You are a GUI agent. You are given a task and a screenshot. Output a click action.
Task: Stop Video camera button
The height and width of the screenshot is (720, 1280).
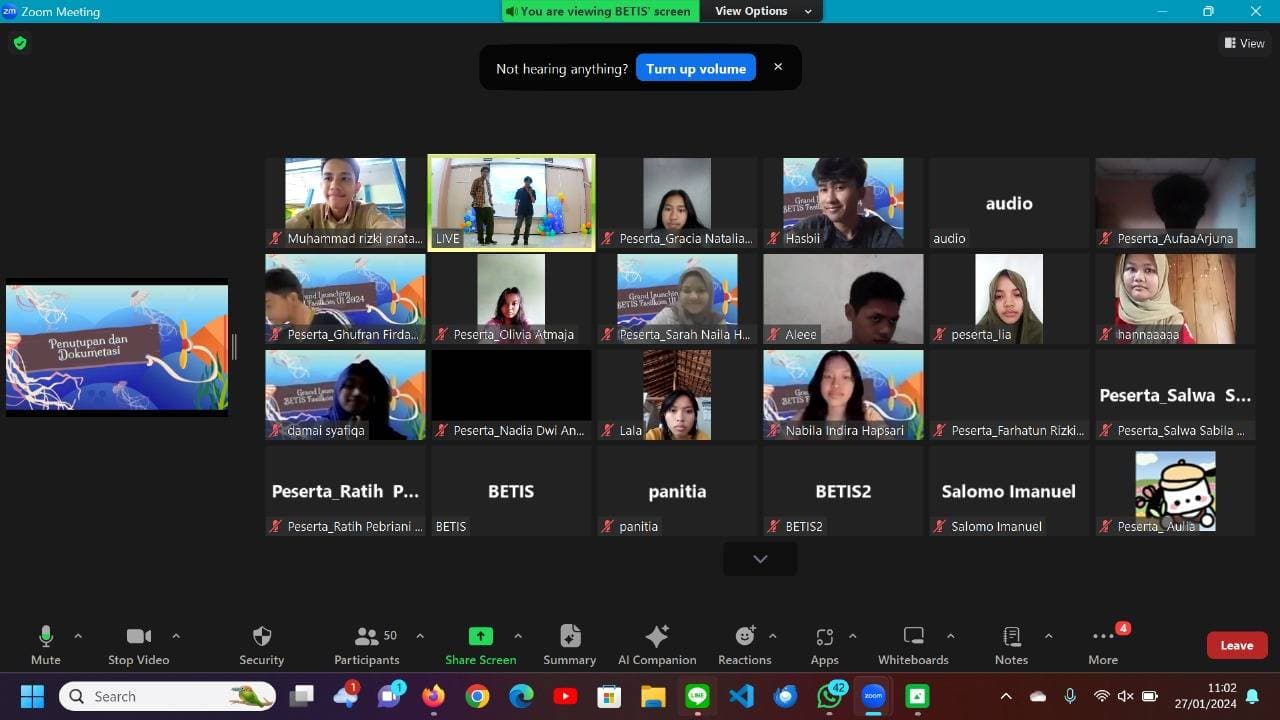click(139, 645)
